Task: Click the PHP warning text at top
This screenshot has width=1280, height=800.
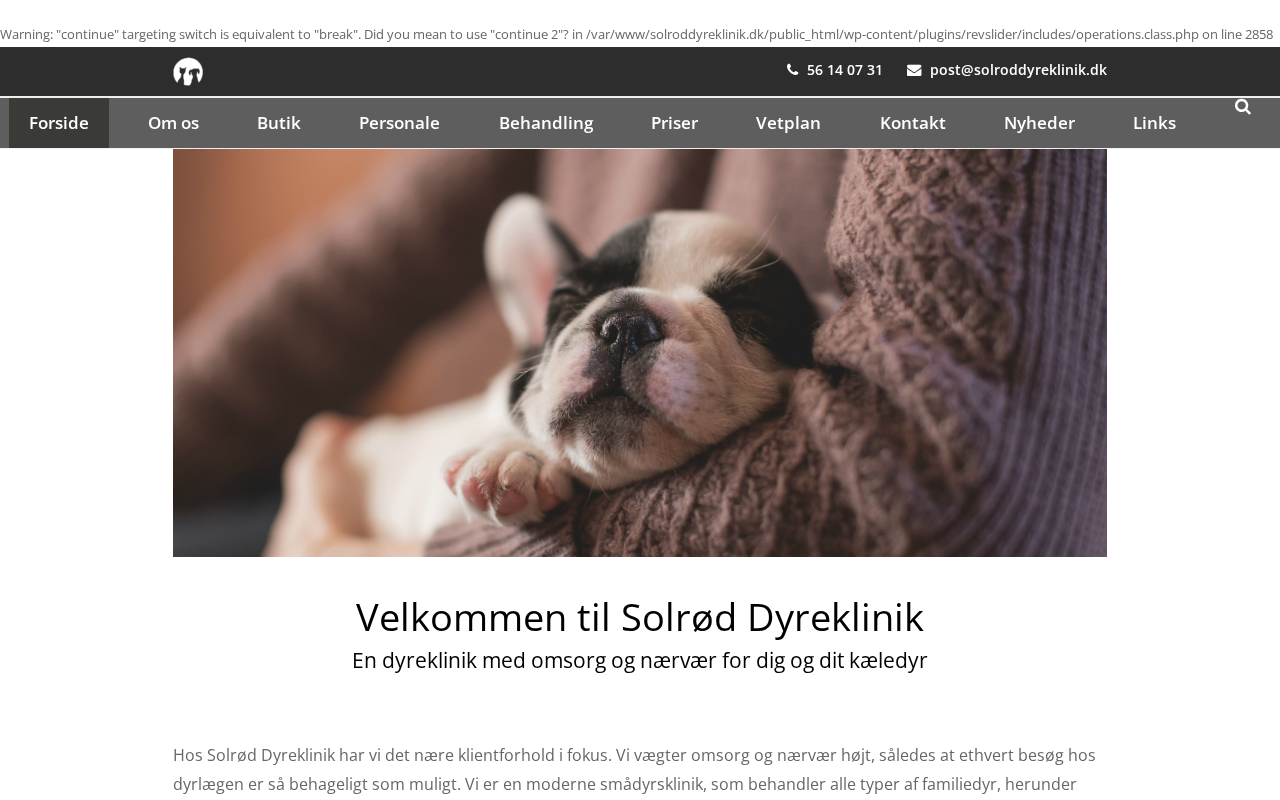Action: (x=637, y=34)
